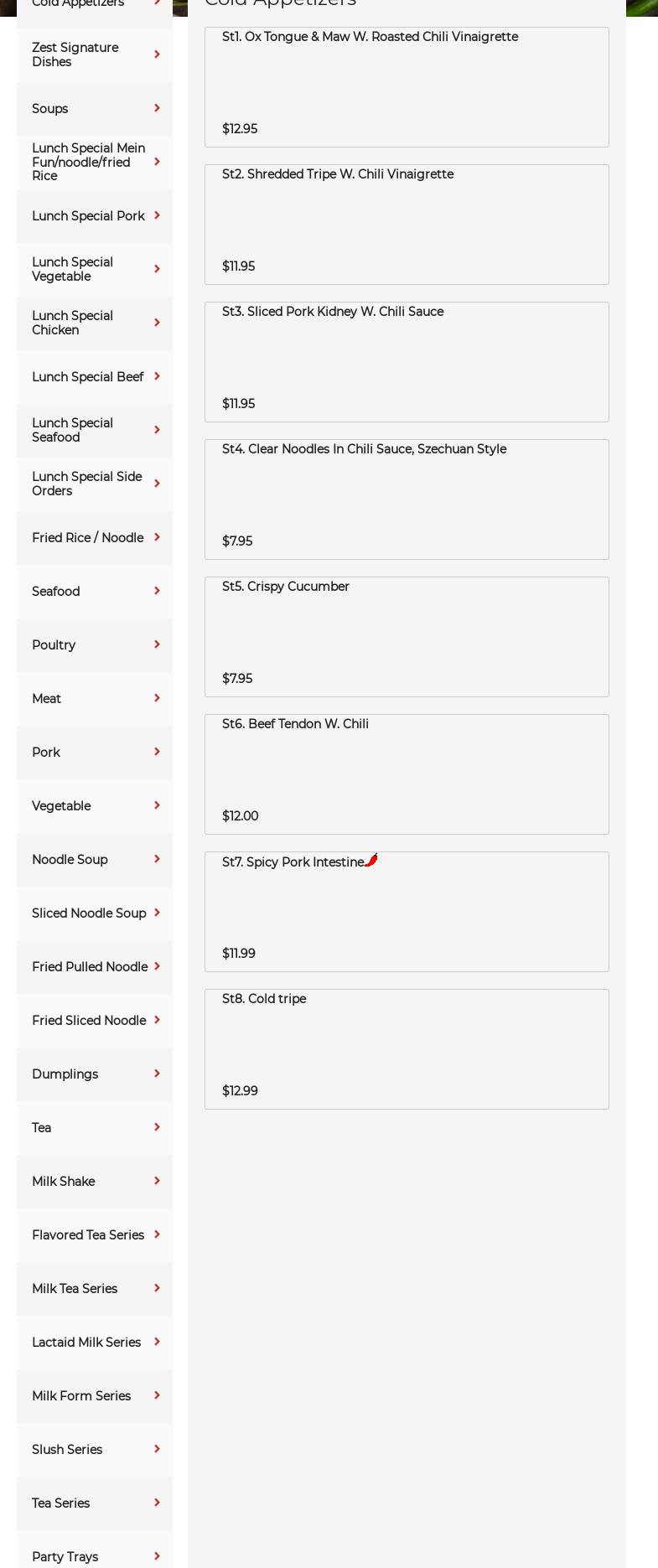
Task: Click the chevron icon next to Pork
Action: point(157,752)
